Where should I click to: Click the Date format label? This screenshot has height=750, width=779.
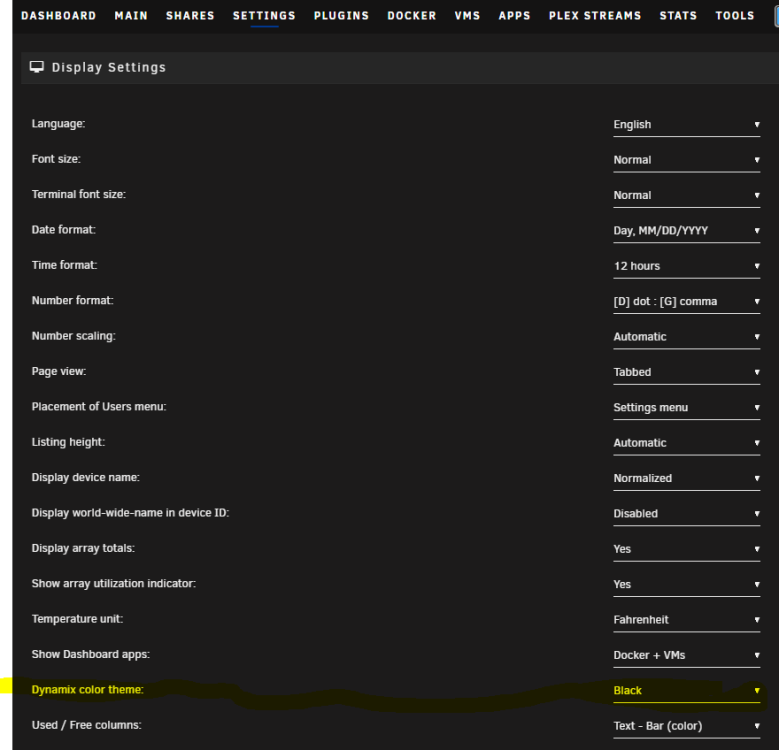tap(64, 229)
